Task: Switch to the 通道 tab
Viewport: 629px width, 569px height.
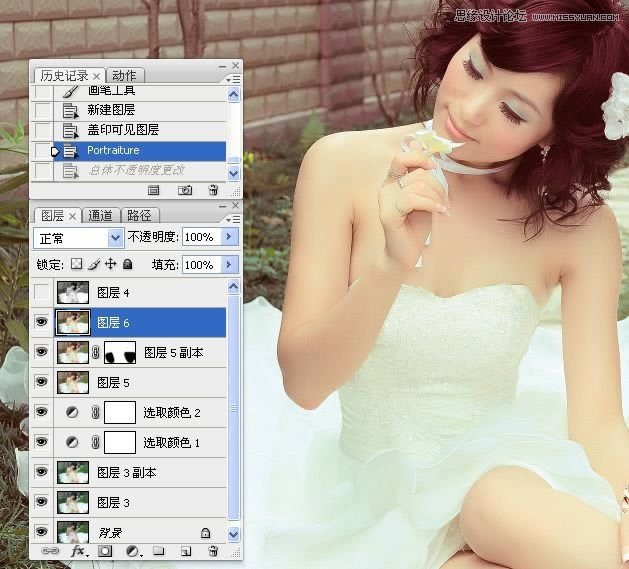Action: (100, 215)
